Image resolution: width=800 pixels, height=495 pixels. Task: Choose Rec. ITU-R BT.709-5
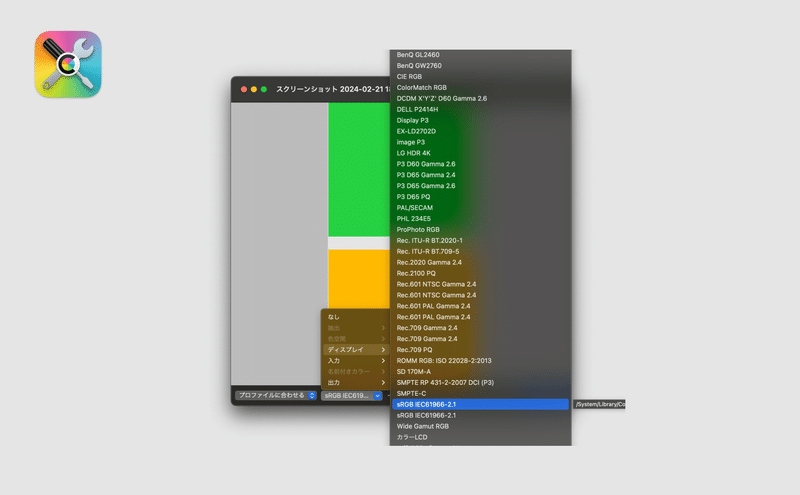tap(481, 252)
